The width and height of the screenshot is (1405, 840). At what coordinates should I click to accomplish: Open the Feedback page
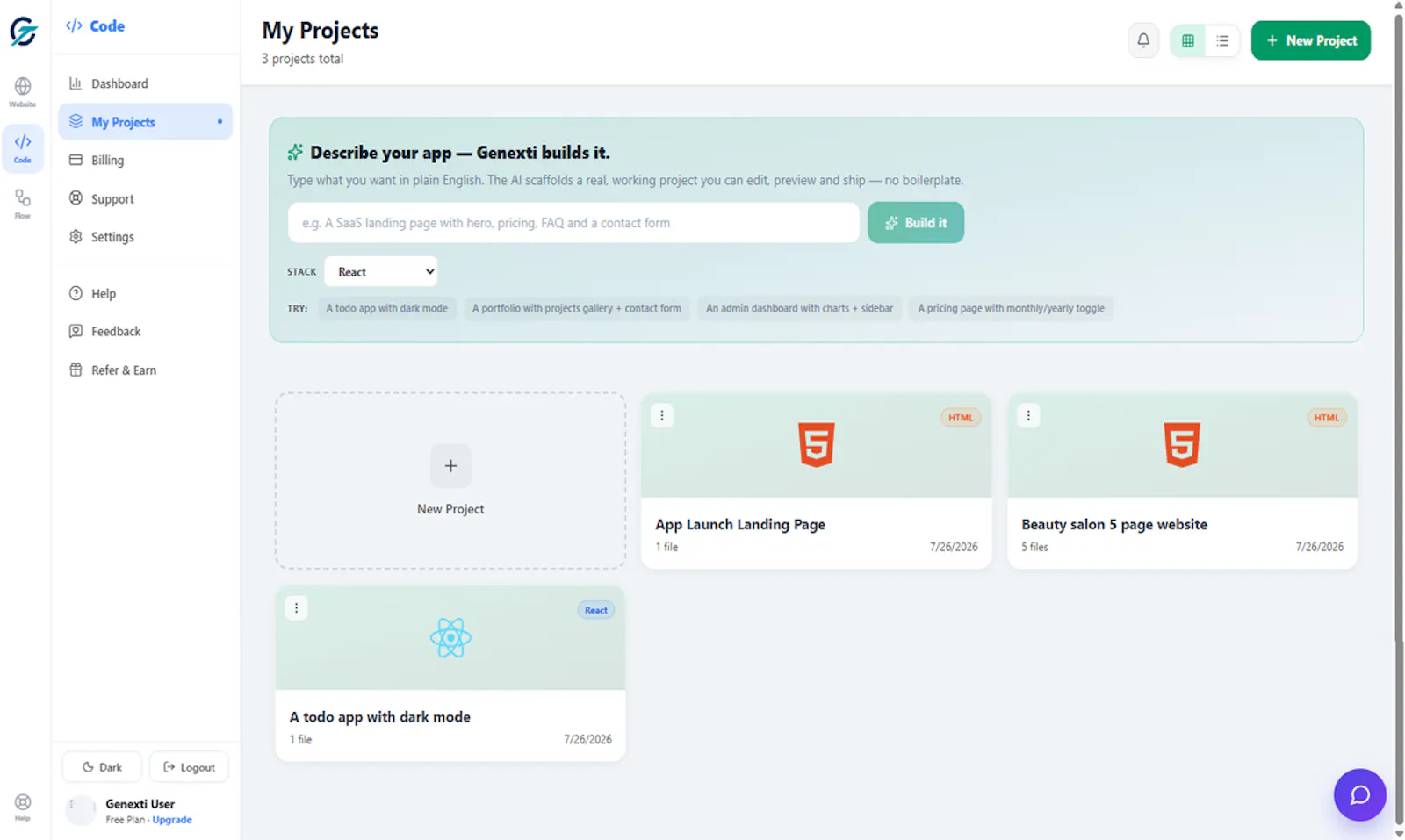145,331
